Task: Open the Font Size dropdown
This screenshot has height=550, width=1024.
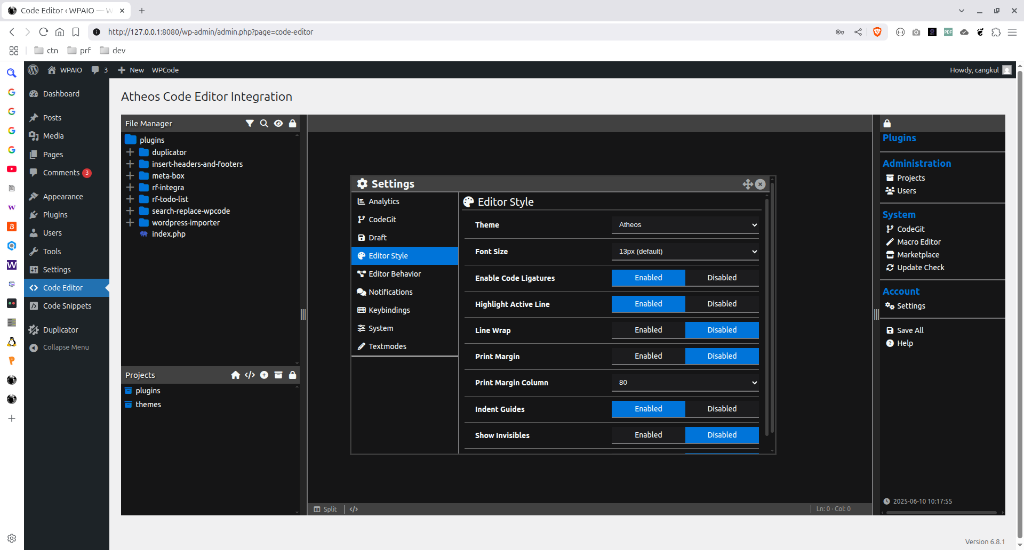Action: (685, 251)
